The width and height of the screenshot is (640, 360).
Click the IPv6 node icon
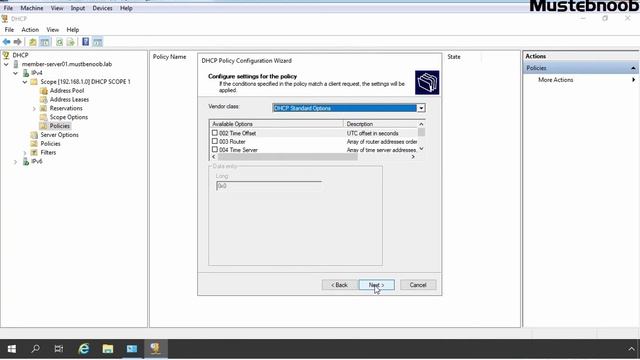(26, 161)
